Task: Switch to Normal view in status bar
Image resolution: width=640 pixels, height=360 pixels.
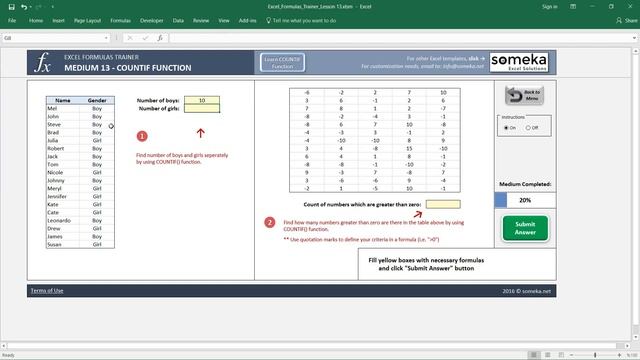Action: [x=533, y=355]
